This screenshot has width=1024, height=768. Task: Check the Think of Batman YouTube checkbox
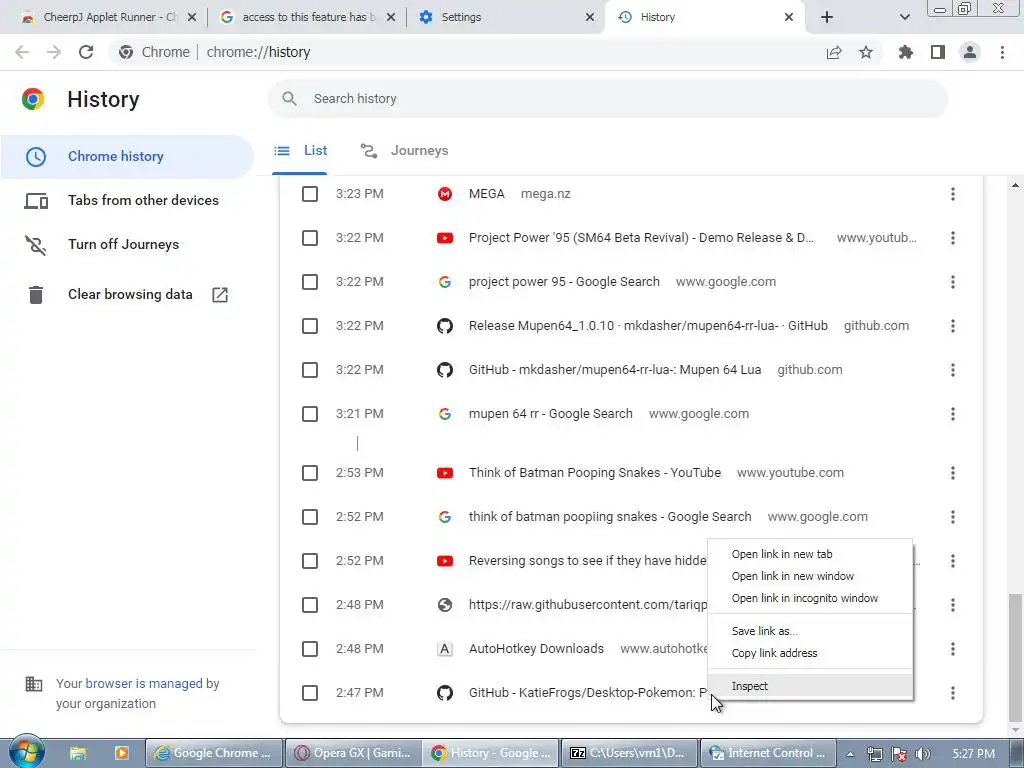pos(310,473)
